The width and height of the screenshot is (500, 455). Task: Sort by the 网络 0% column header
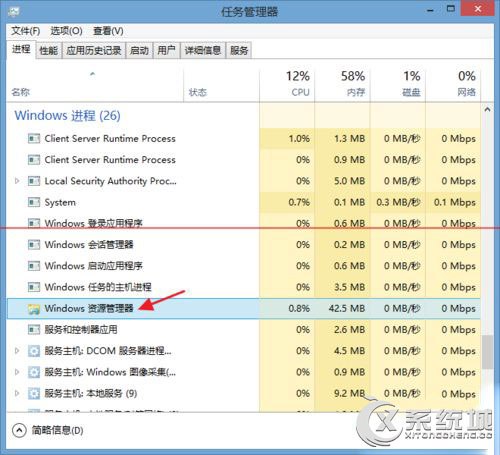pyautogui.click(x=453, y=85)
